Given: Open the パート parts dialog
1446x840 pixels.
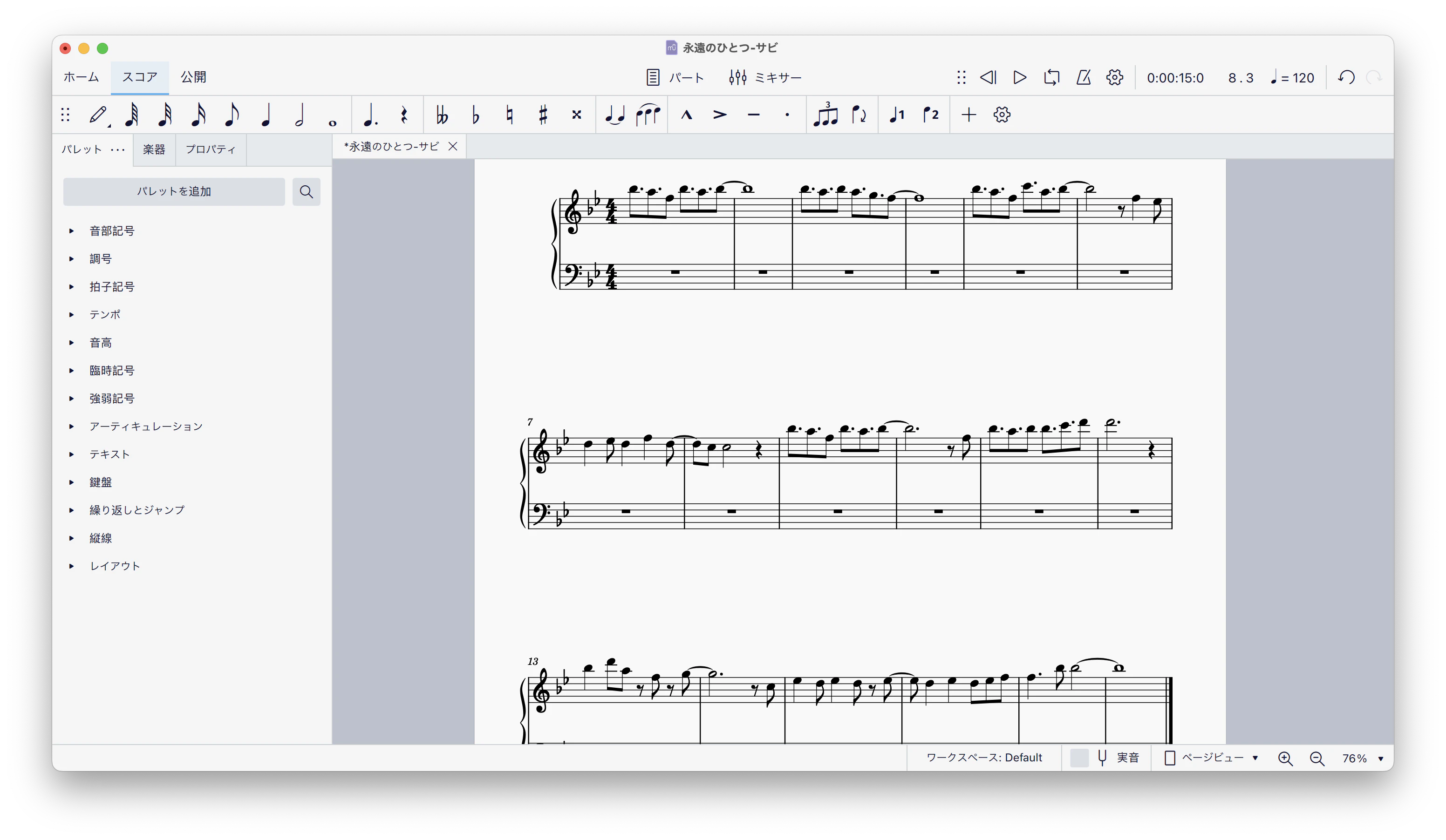Looking at the screenshot, I should (675, 77).
